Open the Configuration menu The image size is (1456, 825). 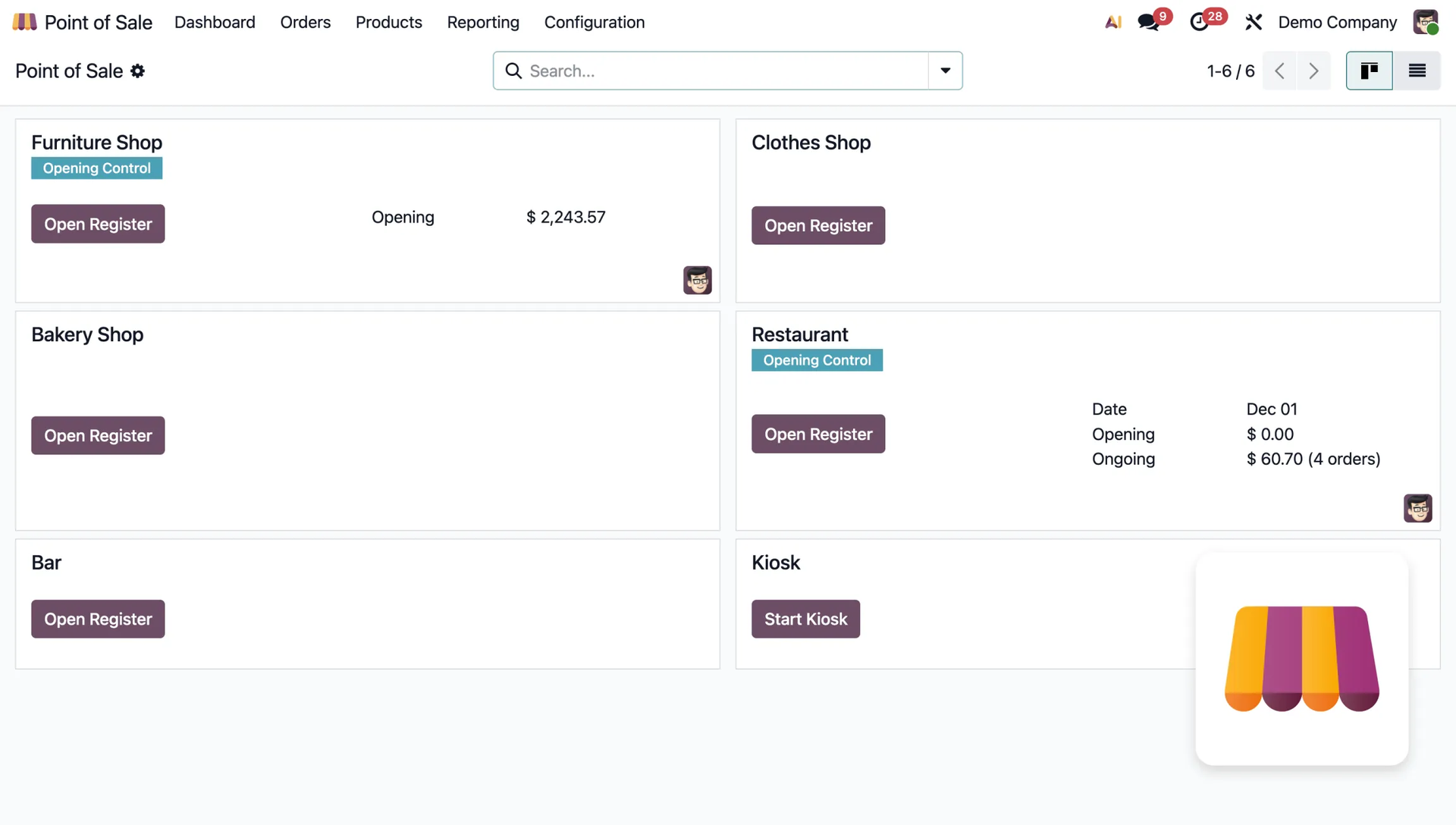click(595, 22)
